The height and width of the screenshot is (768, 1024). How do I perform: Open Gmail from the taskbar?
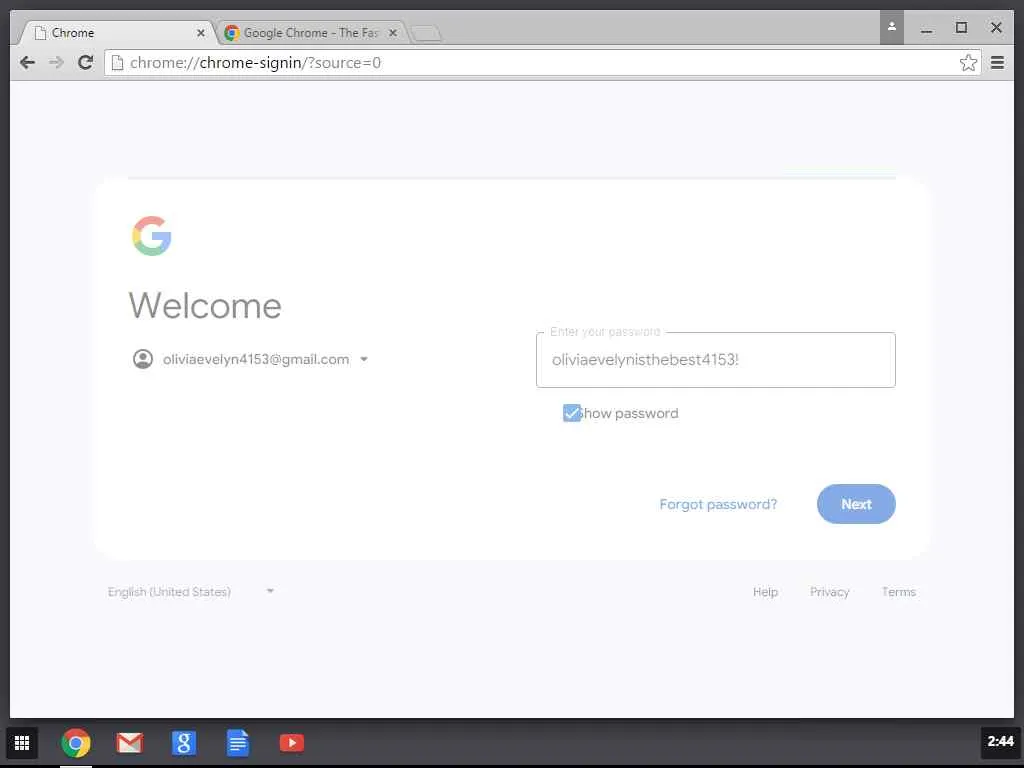point(129,743)
